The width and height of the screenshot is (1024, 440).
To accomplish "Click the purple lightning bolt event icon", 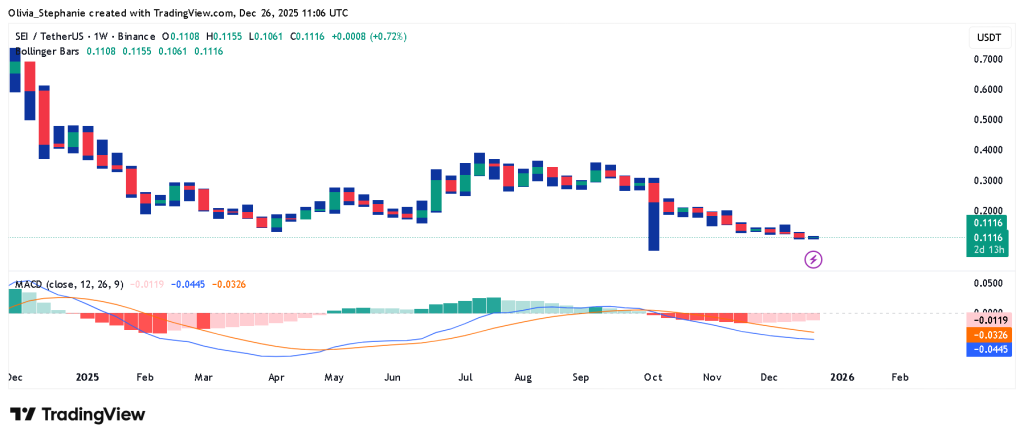I will 814,260.
